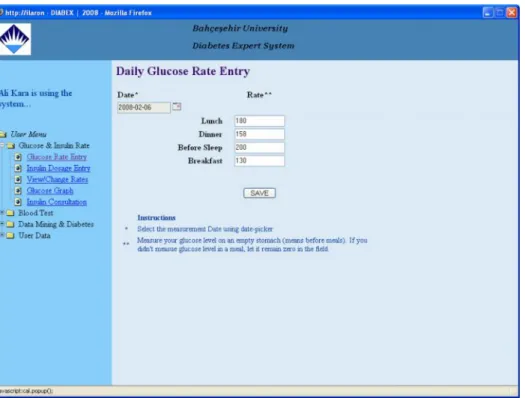This screenshot has width=525, height=398.
Task: Select the Blood Test tree item label
Action: tap(35, 213)
